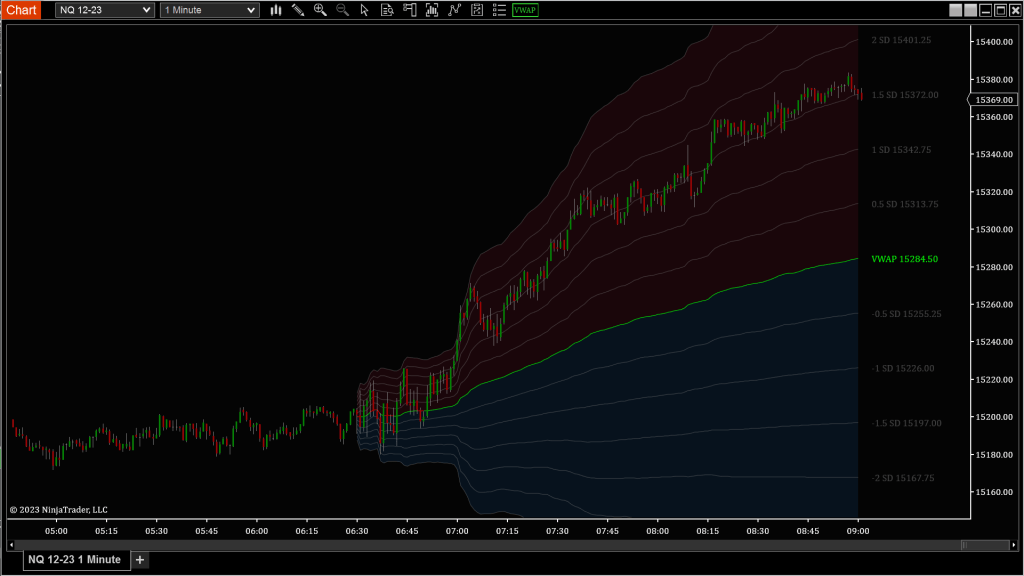Select the Drawing Tools pencil icon
The height and width of the screenshot is (576, 1024).
pos(298,10)
